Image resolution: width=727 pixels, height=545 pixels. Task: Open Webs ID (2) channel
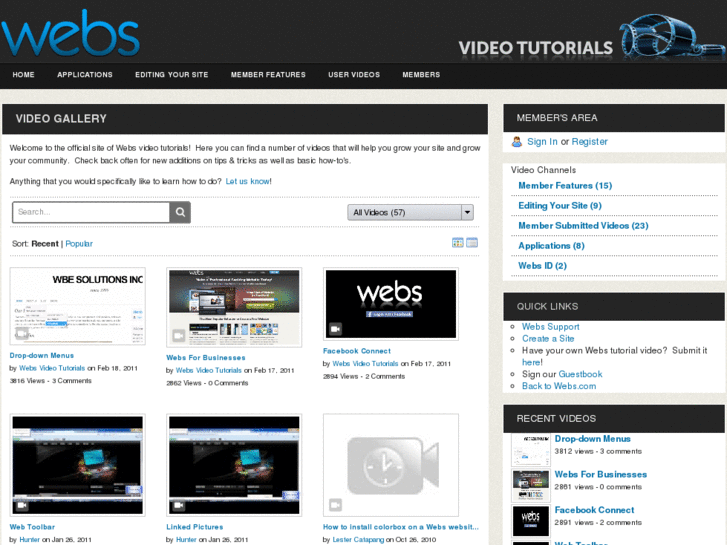[542, 266]
